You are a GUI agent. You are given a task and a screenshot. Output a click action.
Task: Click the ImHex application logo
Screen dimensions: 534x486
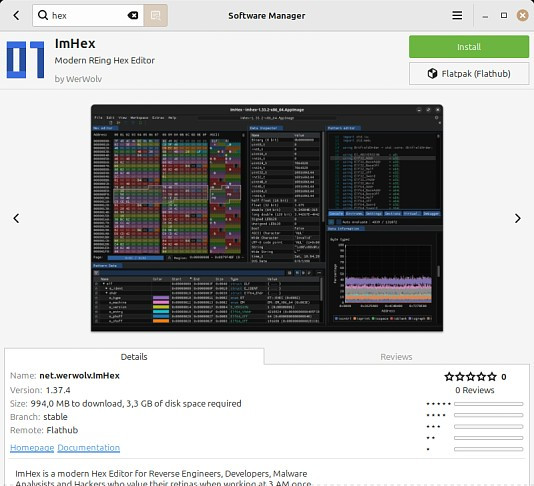tap(26, 60)
